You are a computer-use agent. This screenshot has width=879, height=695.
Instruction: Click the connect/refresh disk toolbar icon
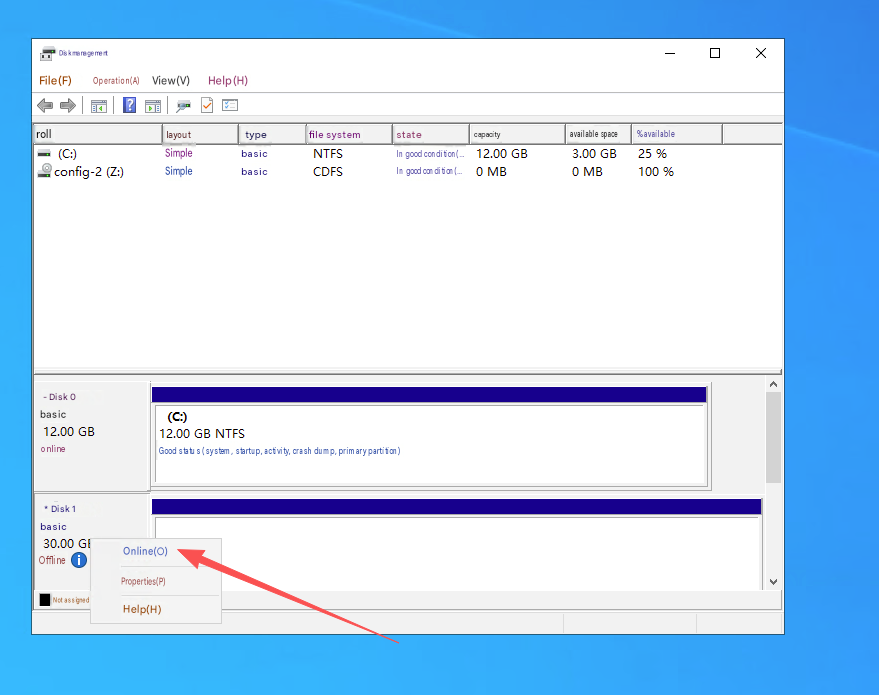pyautogui.click(x=183, y=105)
